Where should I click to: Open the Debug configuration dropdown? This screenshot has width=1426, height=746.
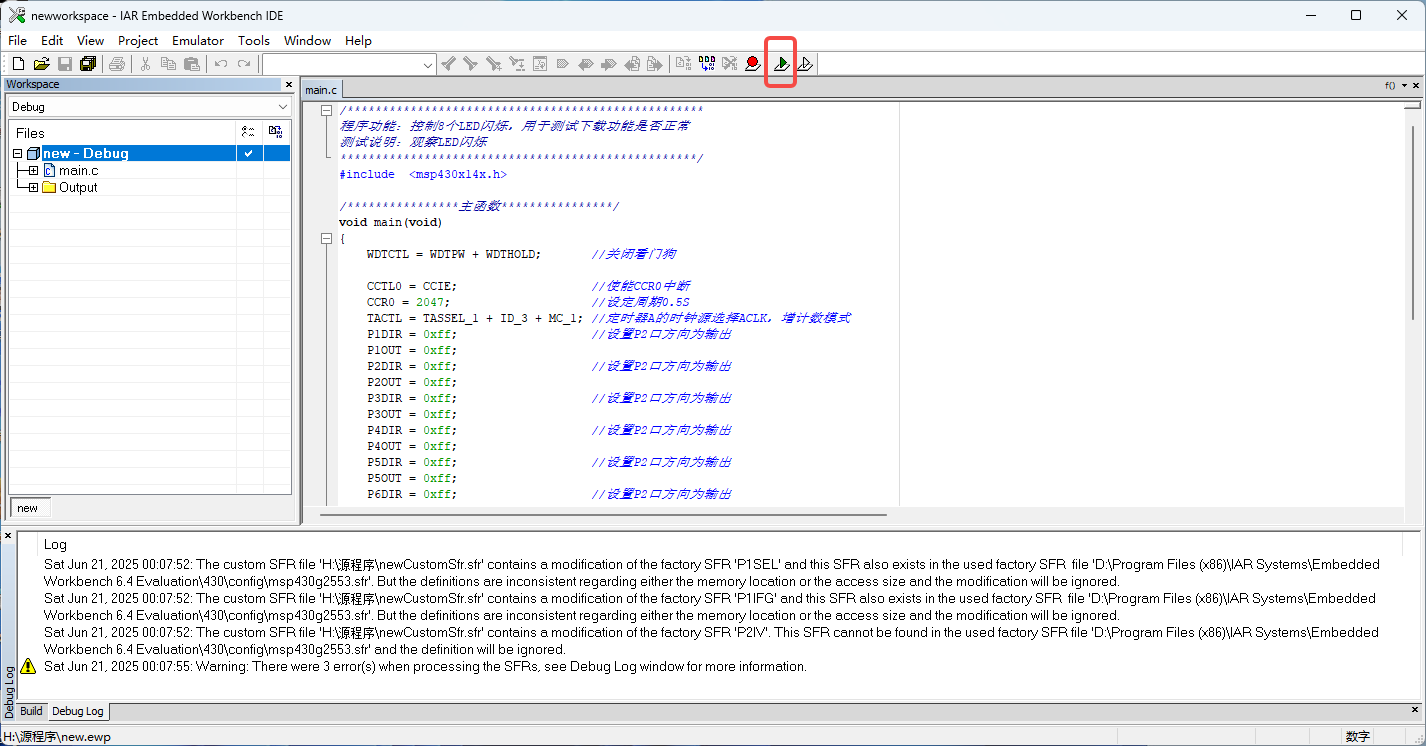coord(281,106)
